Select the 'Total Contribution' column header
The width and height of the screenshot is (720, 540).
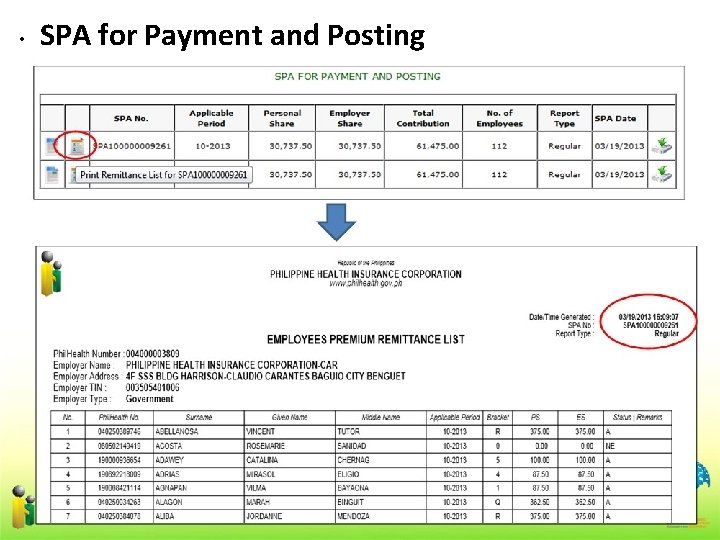(423, 118)
